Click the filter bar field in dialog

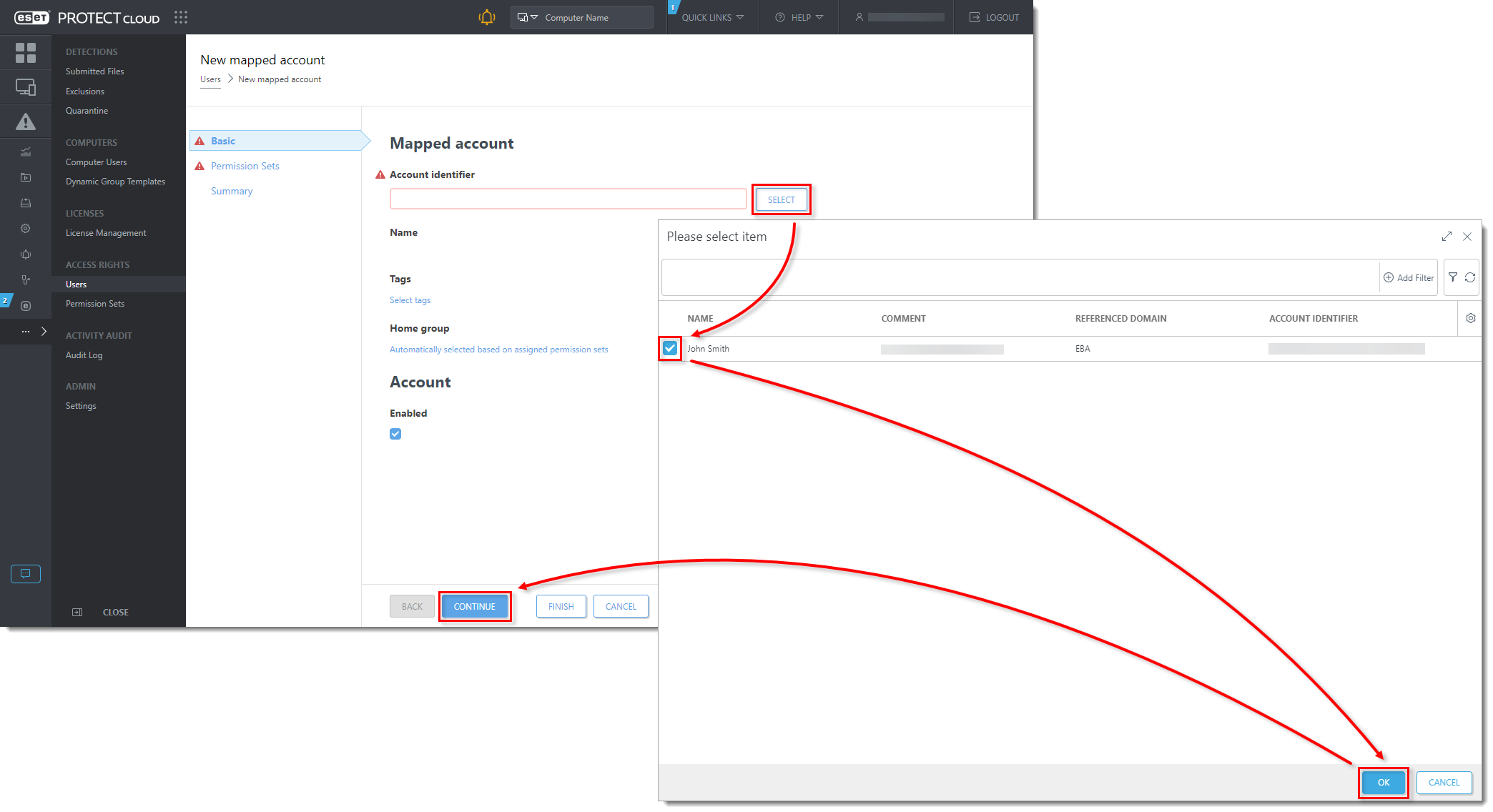click(x=1020, y=277)
